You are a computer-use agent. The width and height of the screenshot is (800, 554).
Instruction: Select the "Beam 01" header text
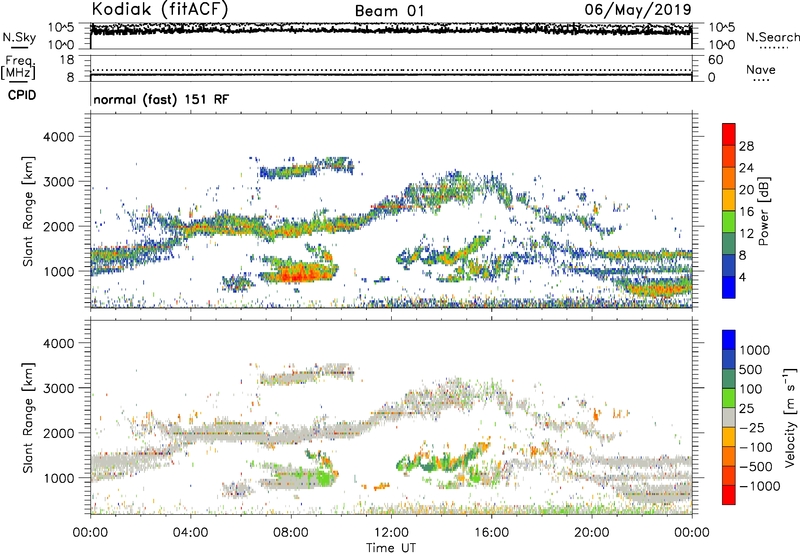tap(389, 11)
